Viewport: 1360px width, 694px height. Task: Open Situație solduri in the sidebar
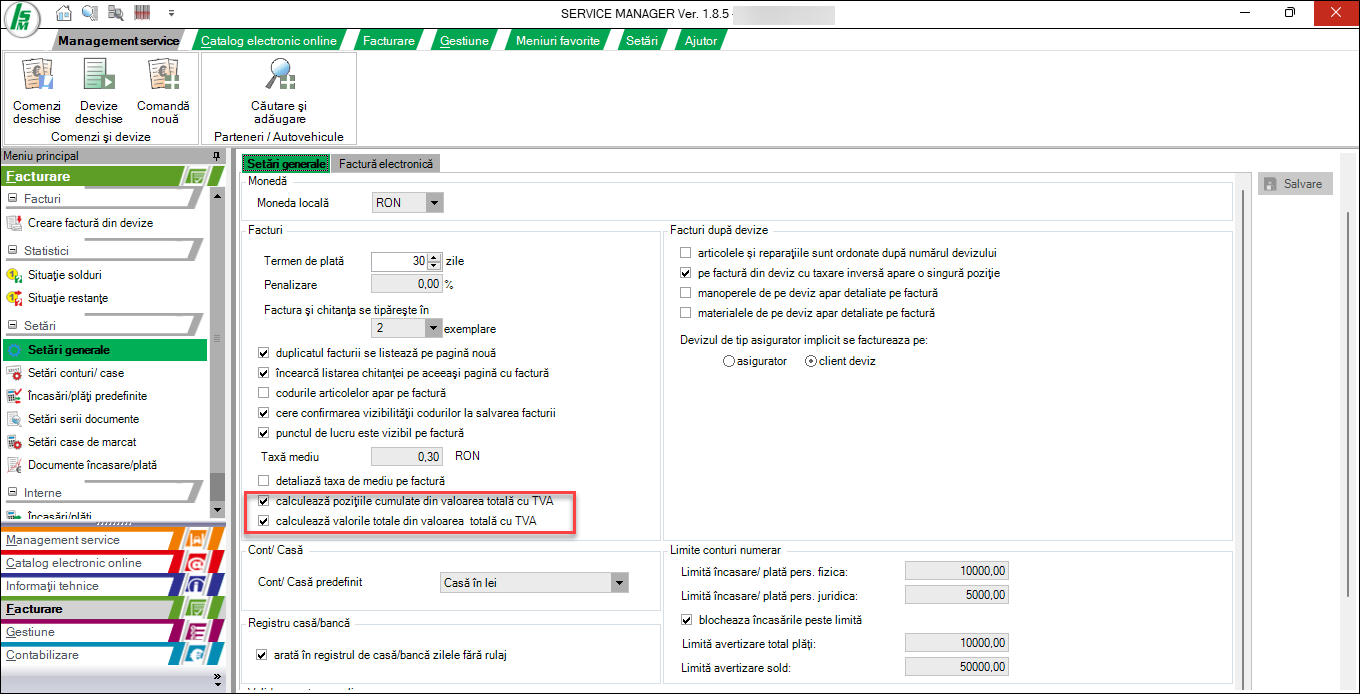[65, 274]
